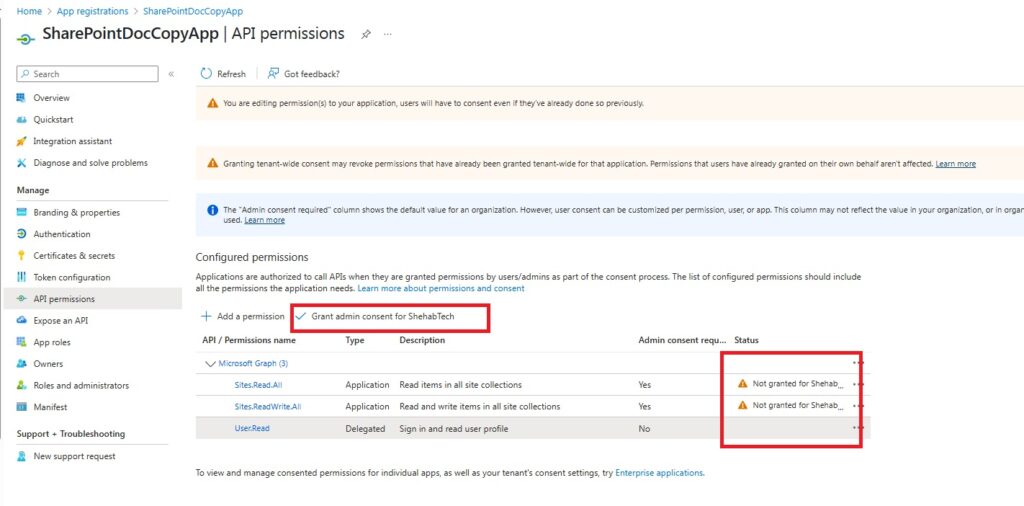Select 'Not granted for Shehab...' on Sites.Read.All row
The width and height of the screenshot is (1024, 506).
pyautogui.click(x=798, y=385)
